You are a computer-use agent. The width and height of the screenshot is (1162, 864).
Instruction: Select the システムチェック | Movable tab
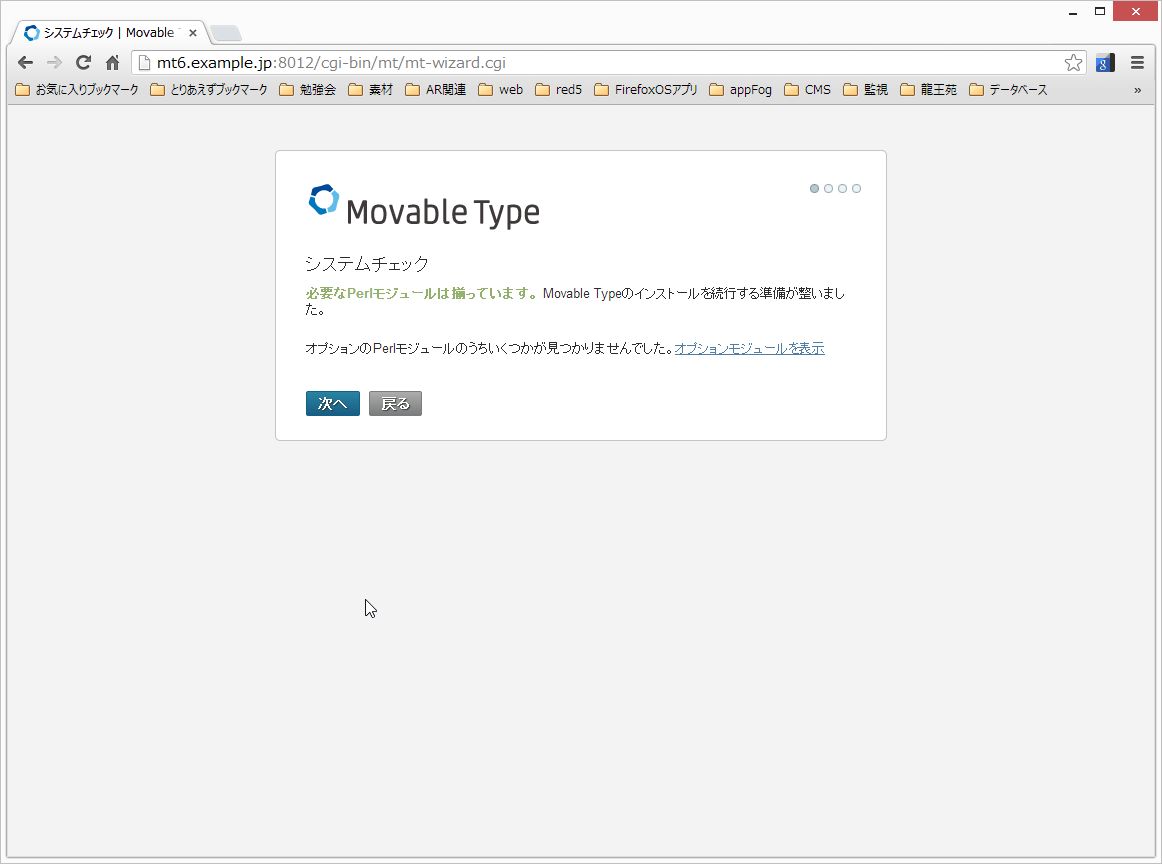[x=108, y=33]
